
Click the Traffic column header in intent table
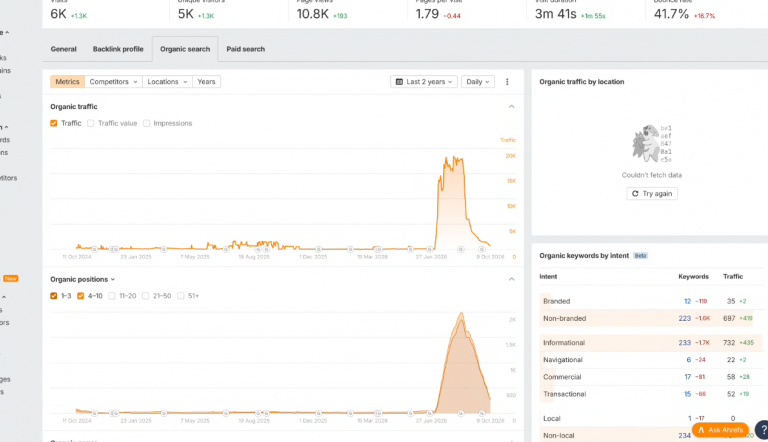pos(733,277)
